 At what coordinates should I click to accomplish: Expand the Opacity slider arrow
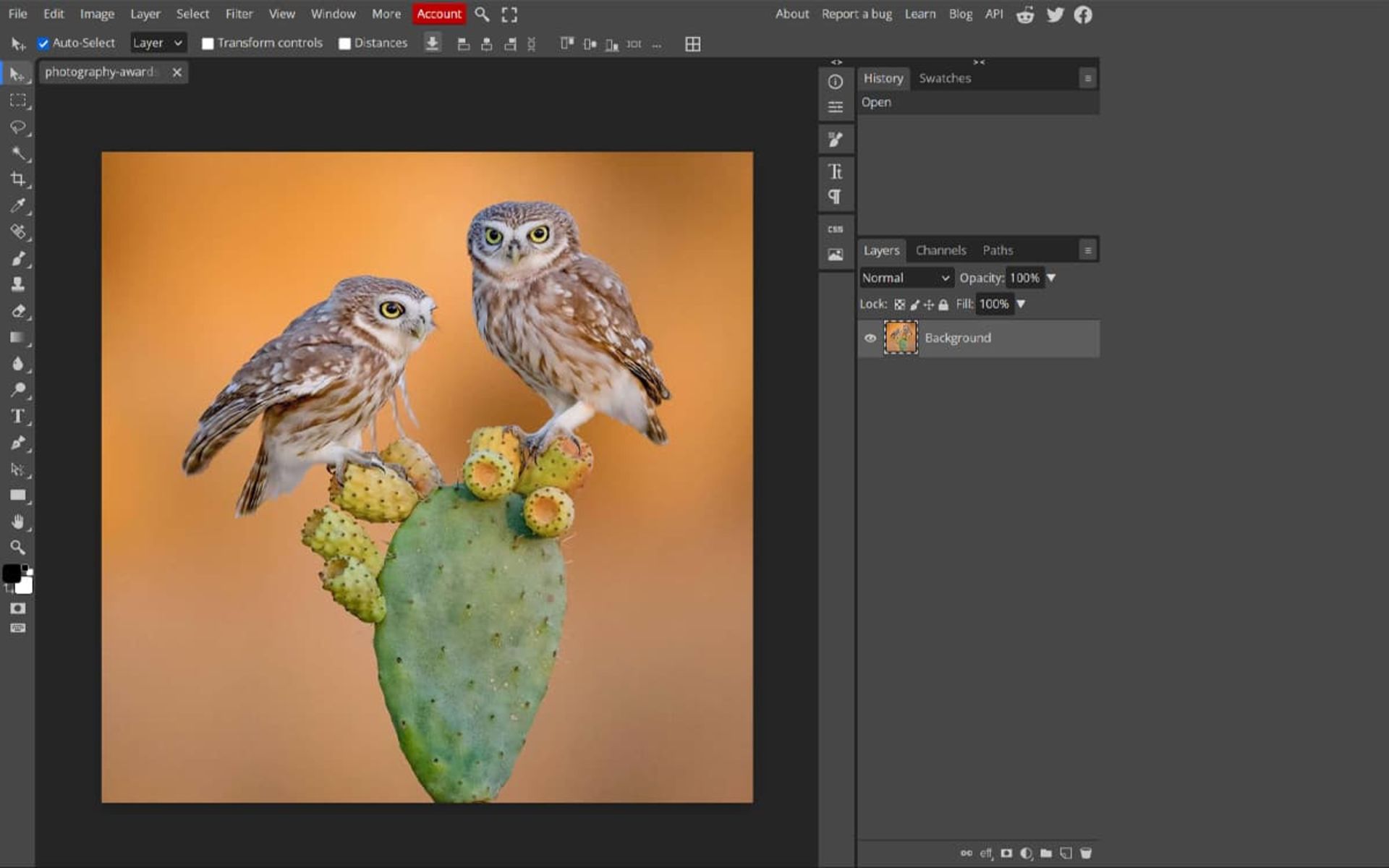pyautogui.click(x=1051, y=278)
